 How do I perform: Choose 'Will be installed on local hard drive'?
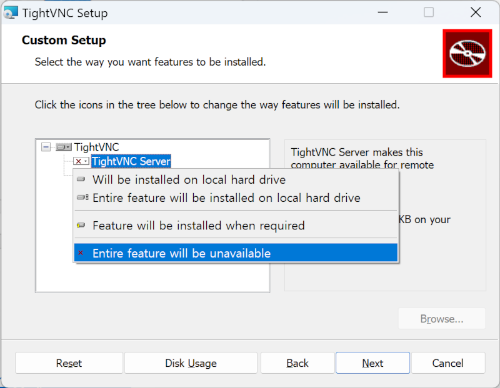coord(236,180)
